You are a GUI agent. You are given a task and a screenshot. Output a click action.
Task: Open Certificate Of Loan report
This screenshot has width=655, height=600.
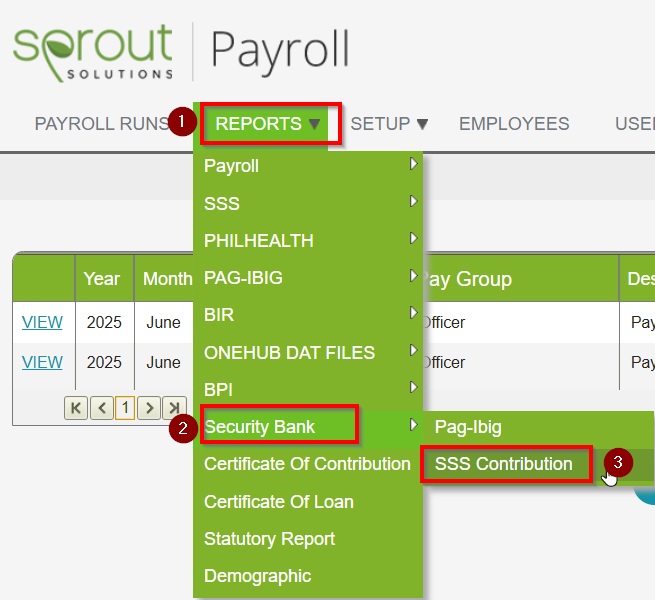pyautogui.click(x=308, y=502)
